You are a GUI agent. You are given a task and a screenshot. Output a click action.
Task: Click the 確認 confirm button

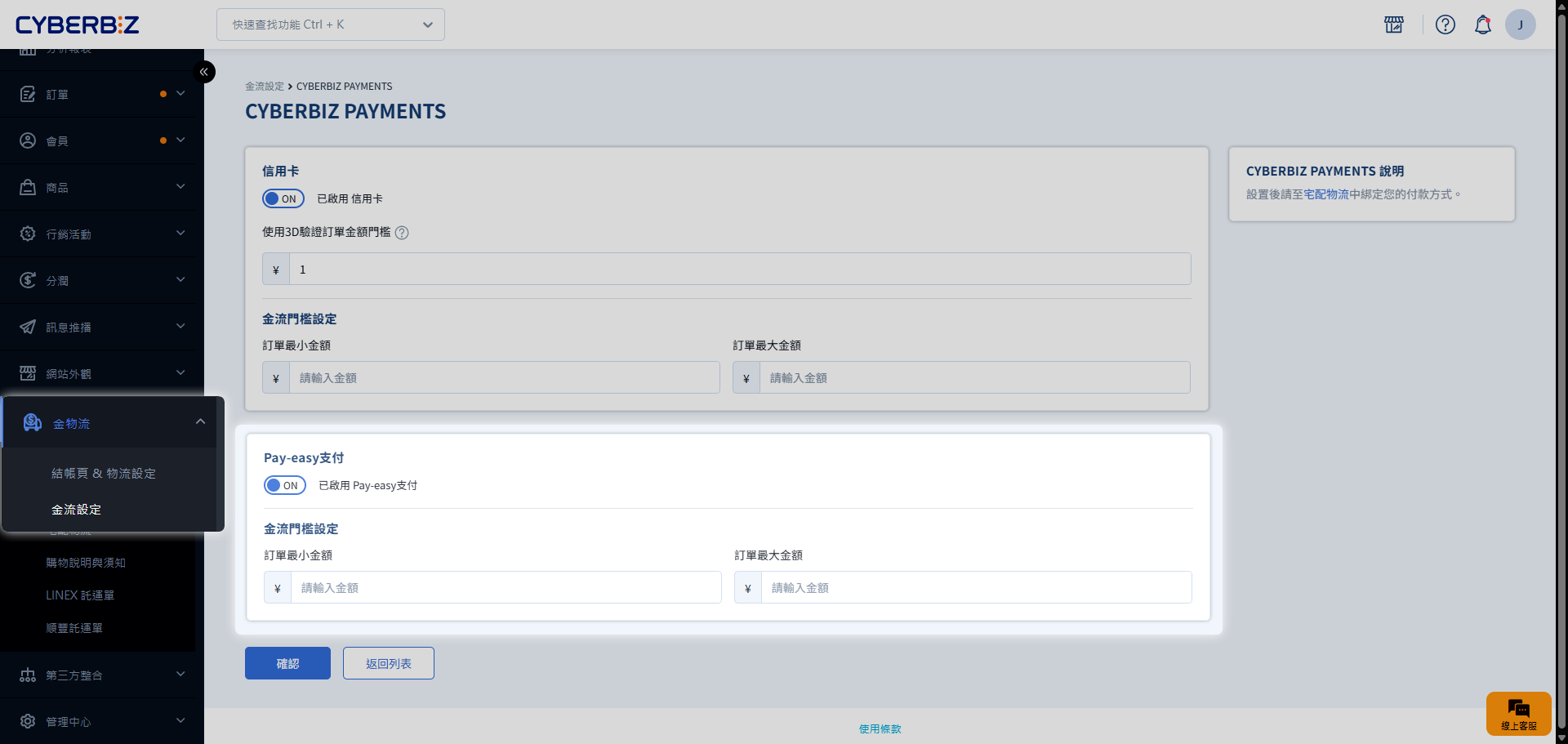tap(287, 663)
